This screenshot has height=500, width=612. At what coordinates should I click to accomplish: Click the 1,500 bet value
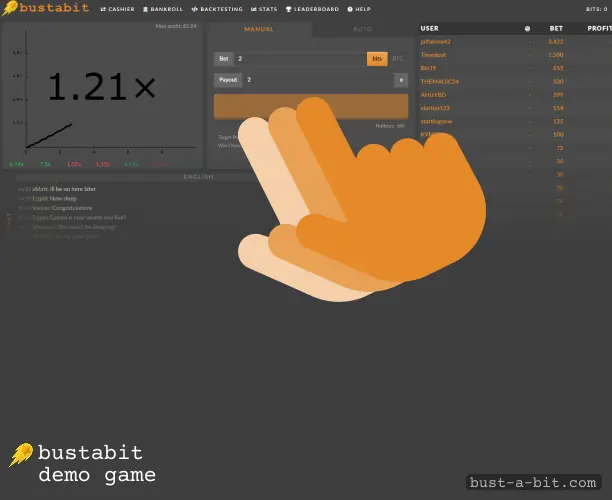555,55
